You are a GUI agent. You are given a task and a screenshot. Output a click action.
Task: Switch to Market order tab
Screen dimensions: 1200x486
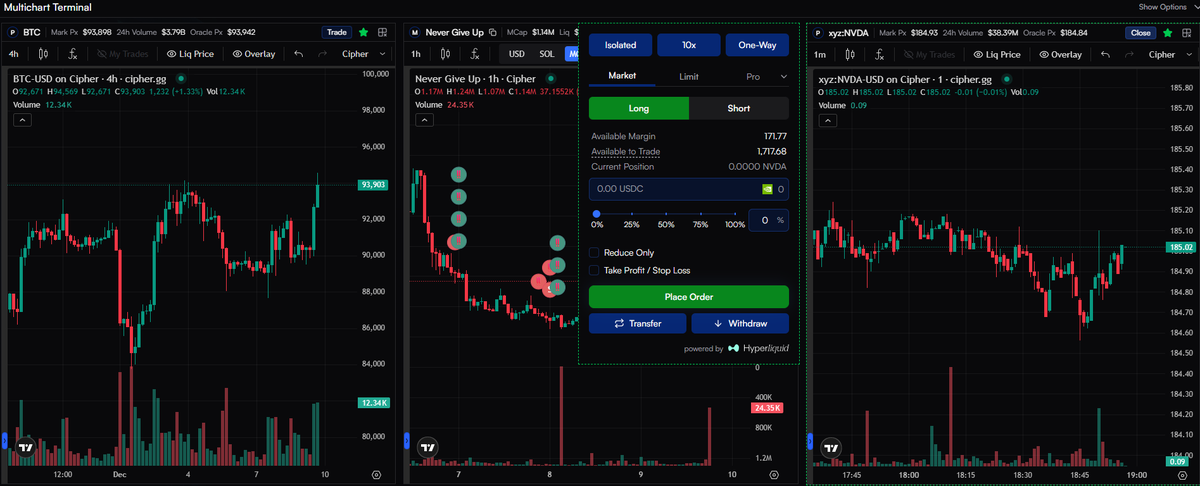pyautogui.click(x=622, y=76)
